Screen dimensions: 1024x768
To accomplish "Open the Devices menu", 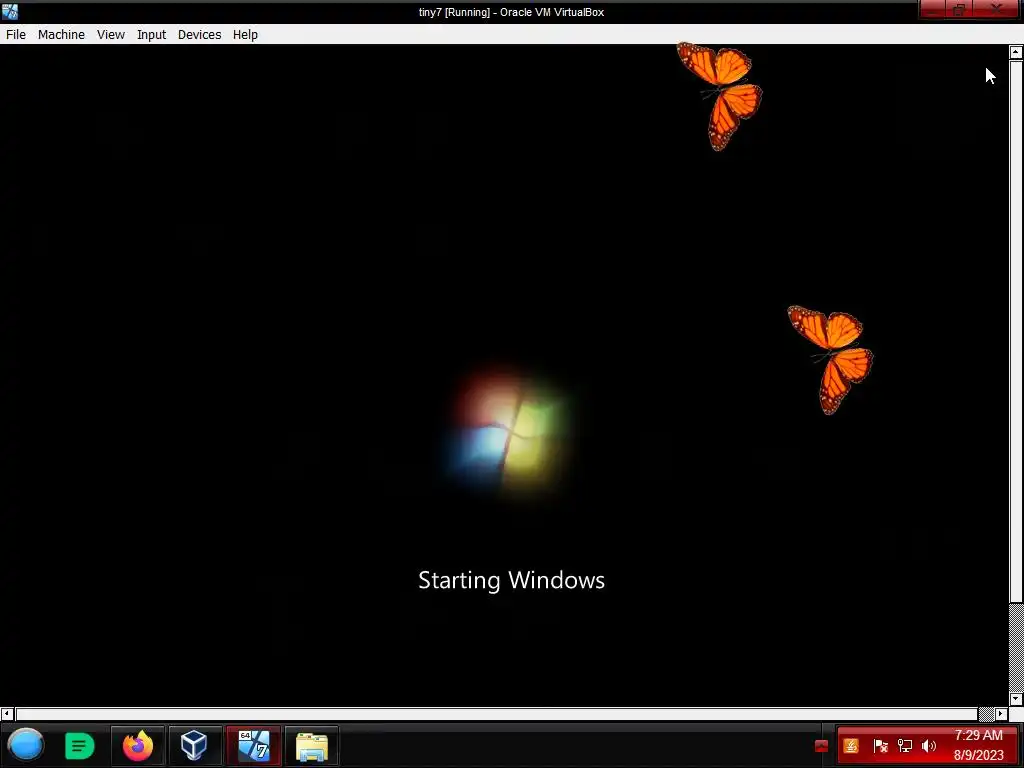I will click(199, 35).
